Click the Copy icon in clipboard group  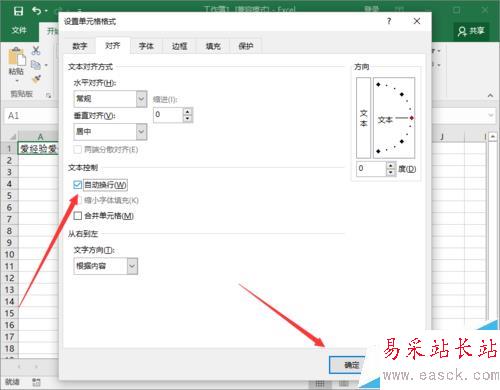[36, 65]
